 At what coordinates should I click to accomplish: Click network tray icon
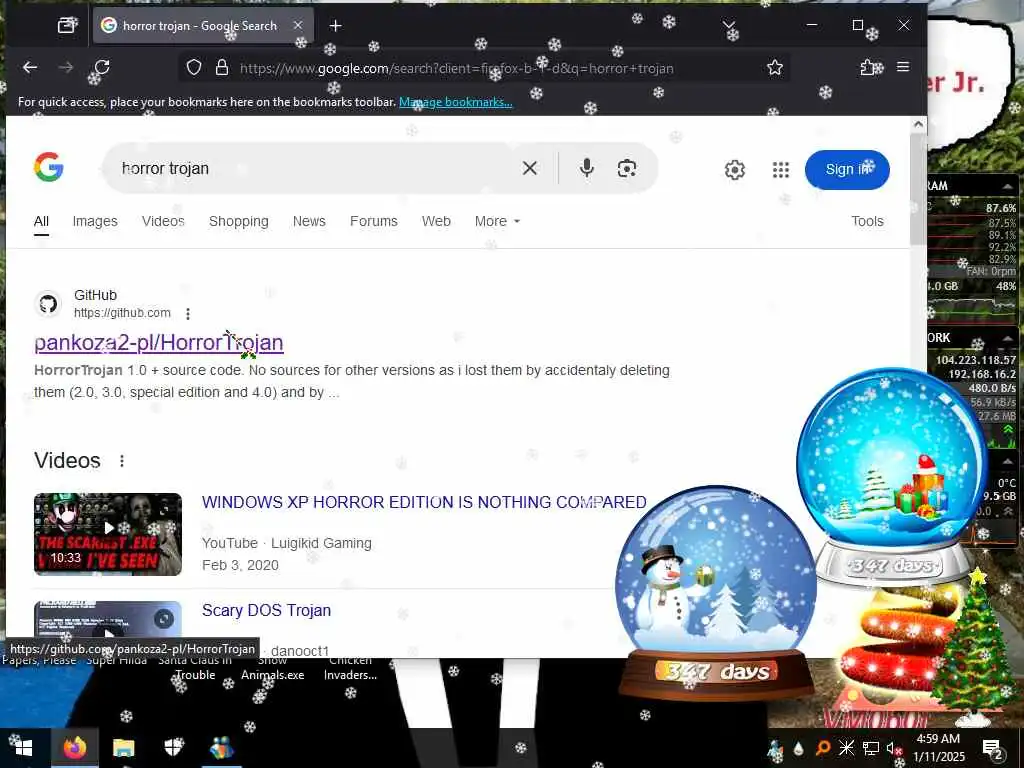[x=871, y=748]
